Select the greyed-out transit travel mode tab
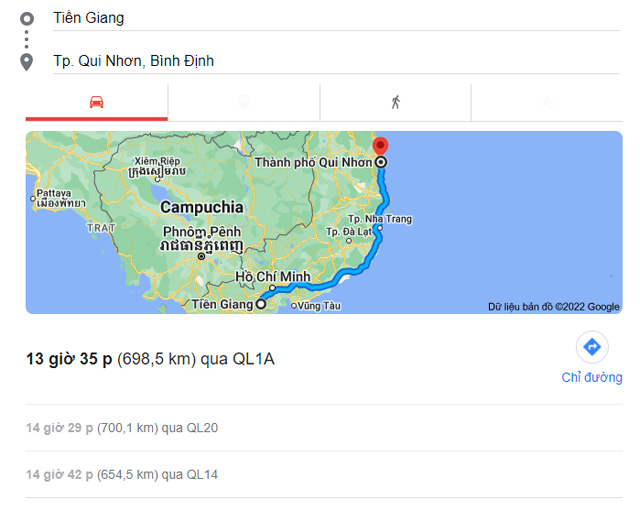This screenshot has height=510, width=640. tap(244, 102)
